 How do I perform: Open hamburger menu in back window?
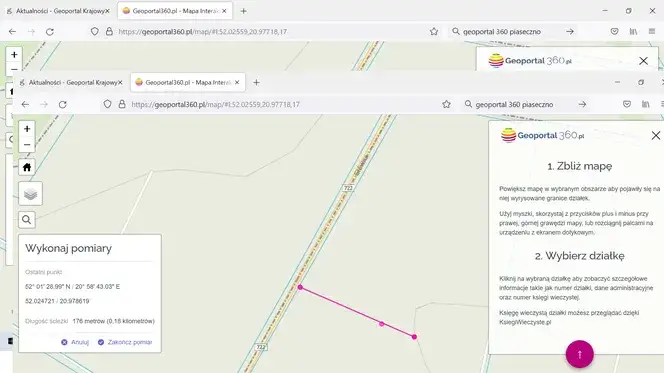[x=652, y=31]
